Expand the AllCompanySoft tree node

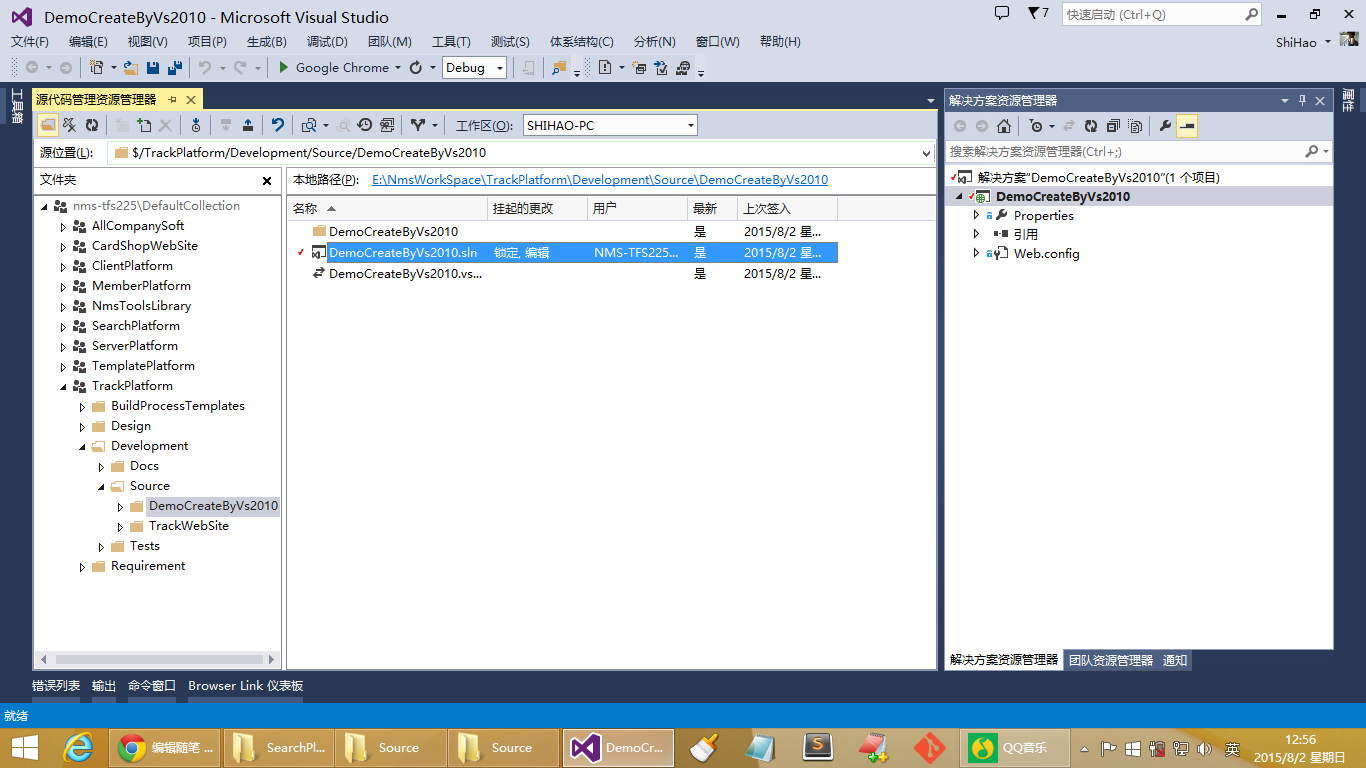coord(63,226)
